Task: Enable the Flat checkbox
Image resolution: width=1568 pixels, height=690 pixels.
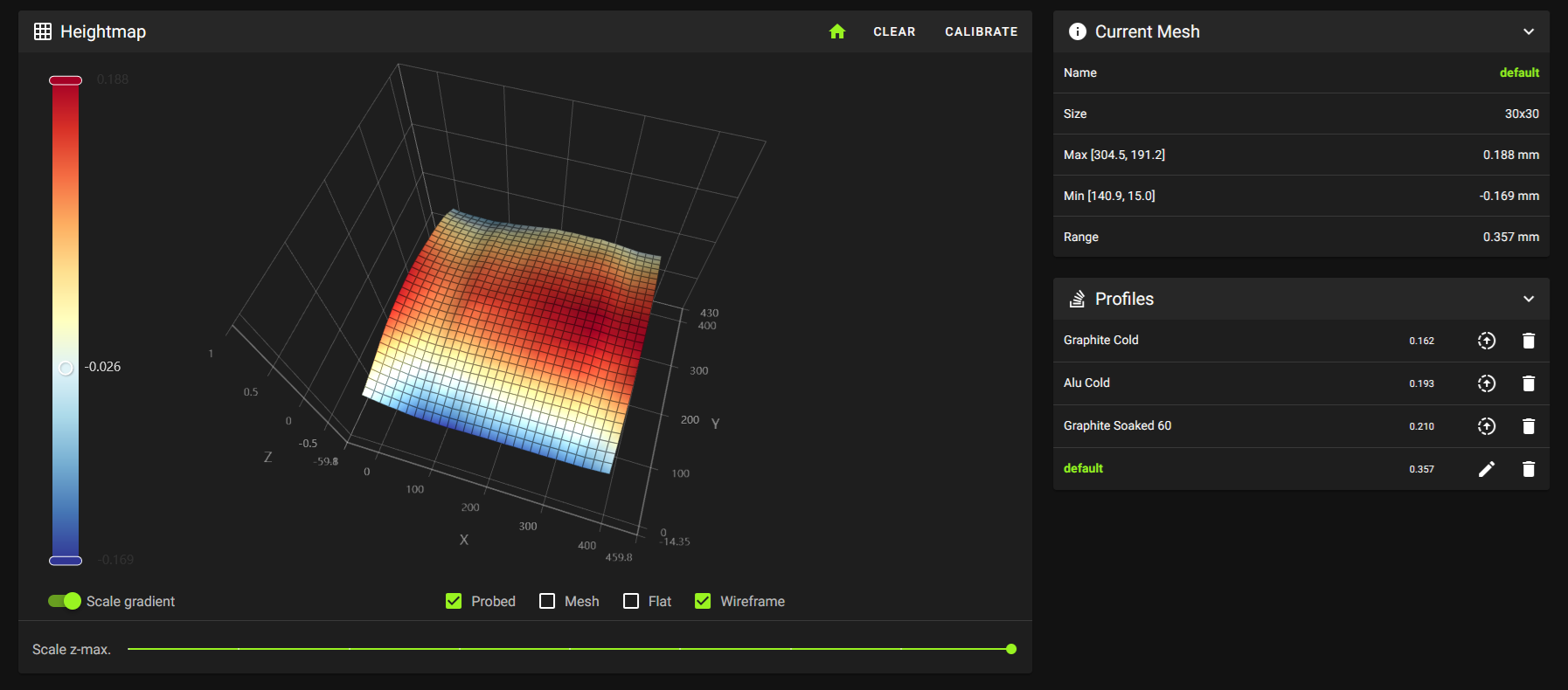Action: click(631, 601)
